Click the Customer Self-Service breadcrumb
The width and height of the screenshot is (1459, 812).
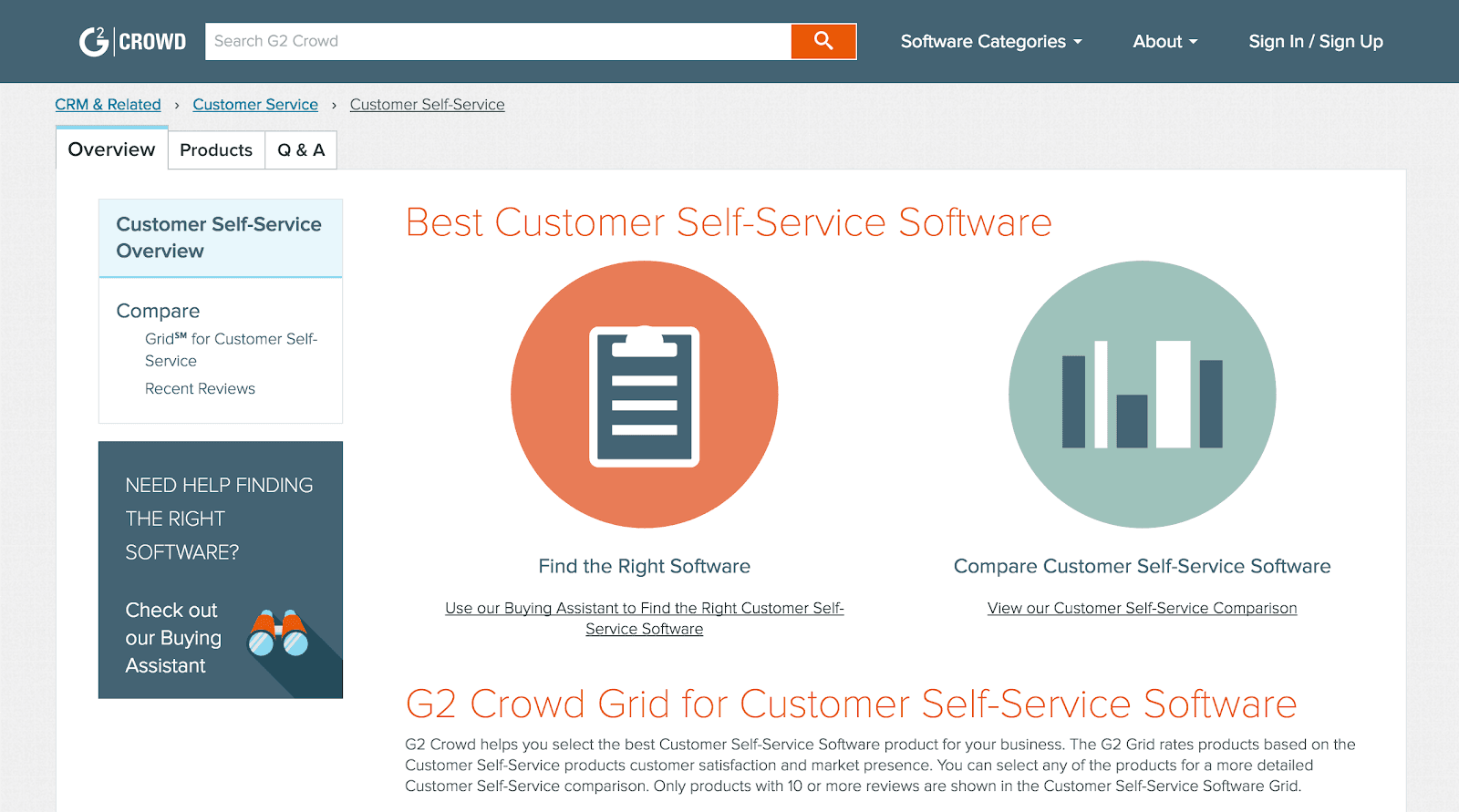[x=427, y=105]
